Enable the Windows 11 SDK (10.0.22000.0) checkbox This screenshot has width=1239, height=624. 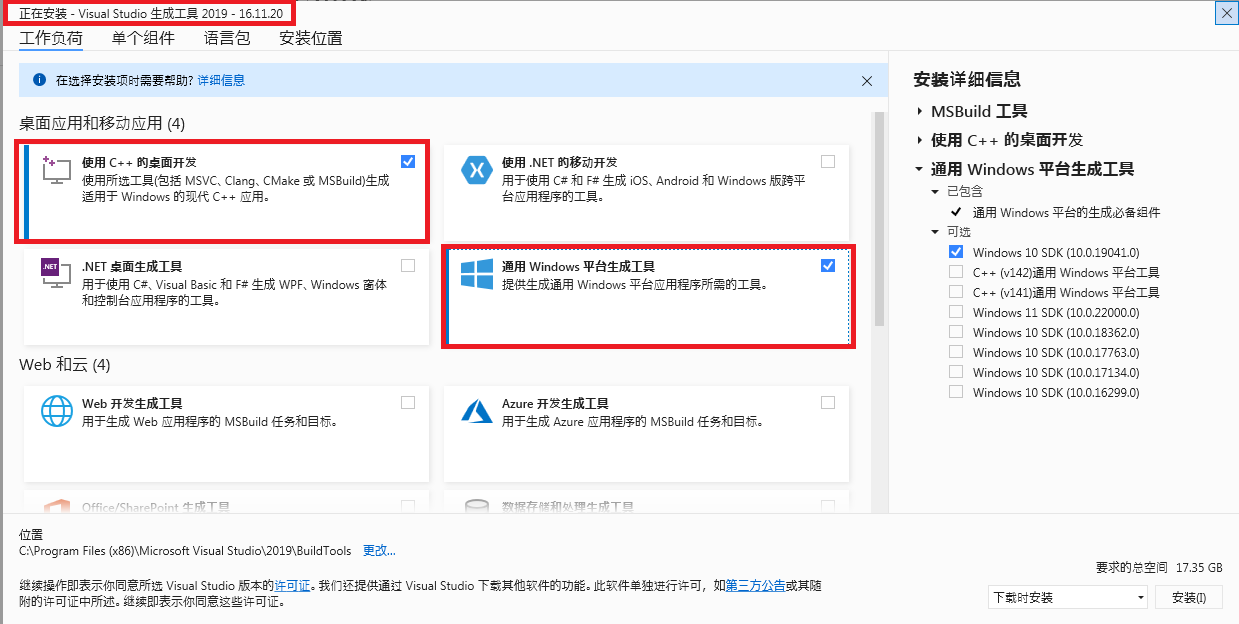[x=955, y=312]
